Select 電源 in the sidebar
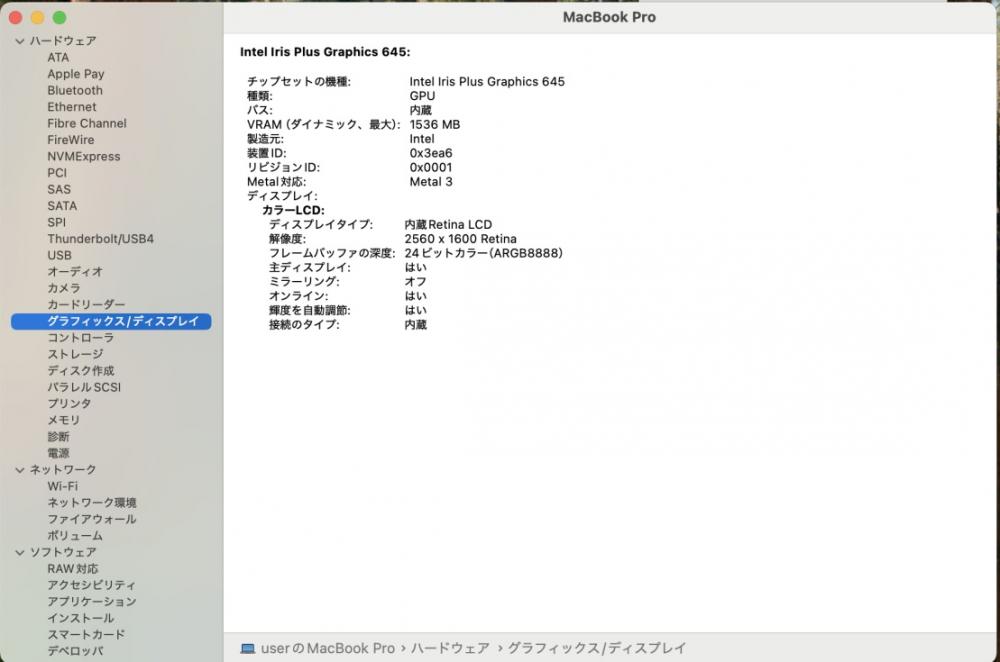This screenshot has width=1000, height=662. point(58,453)
